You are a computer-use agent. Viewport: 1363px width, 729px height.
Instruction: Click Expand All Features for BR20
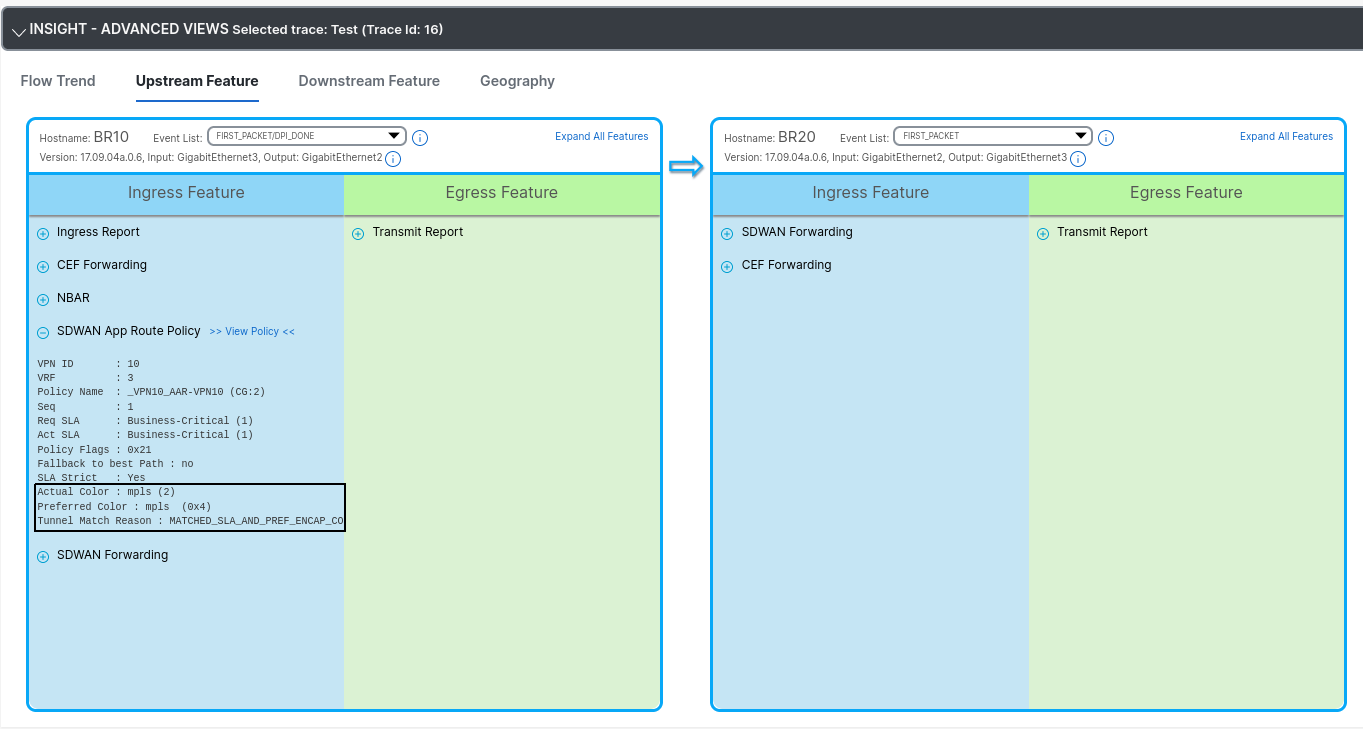click(1286, 136)
